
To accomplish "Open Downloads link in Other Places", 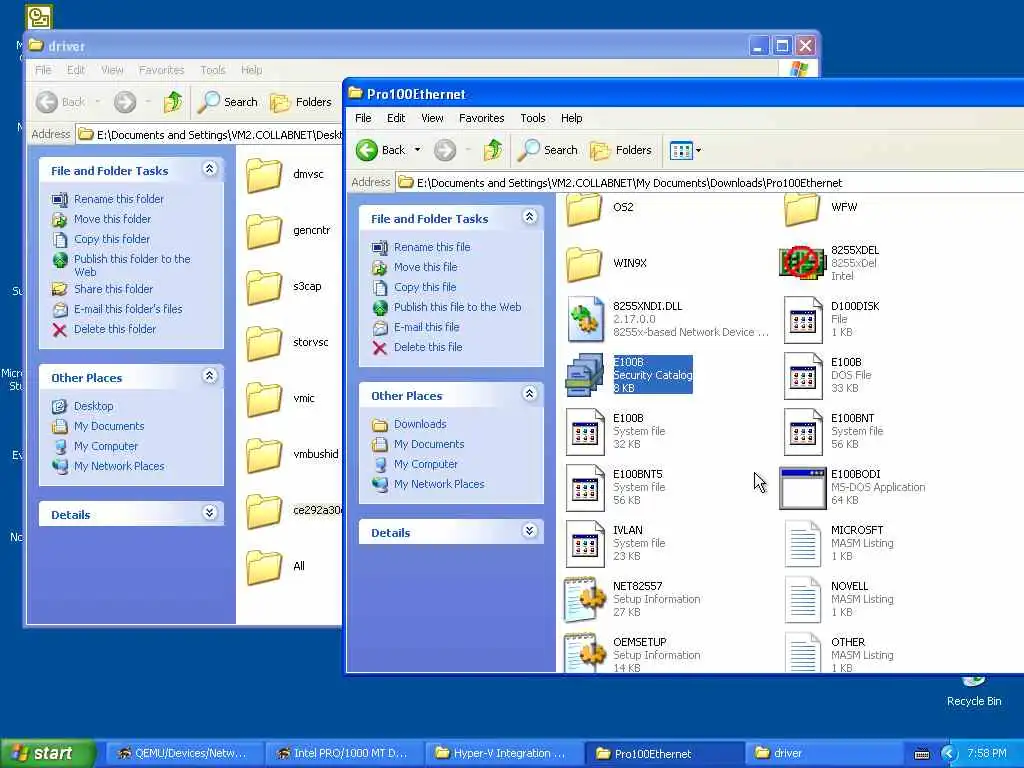I will point(420,424).
